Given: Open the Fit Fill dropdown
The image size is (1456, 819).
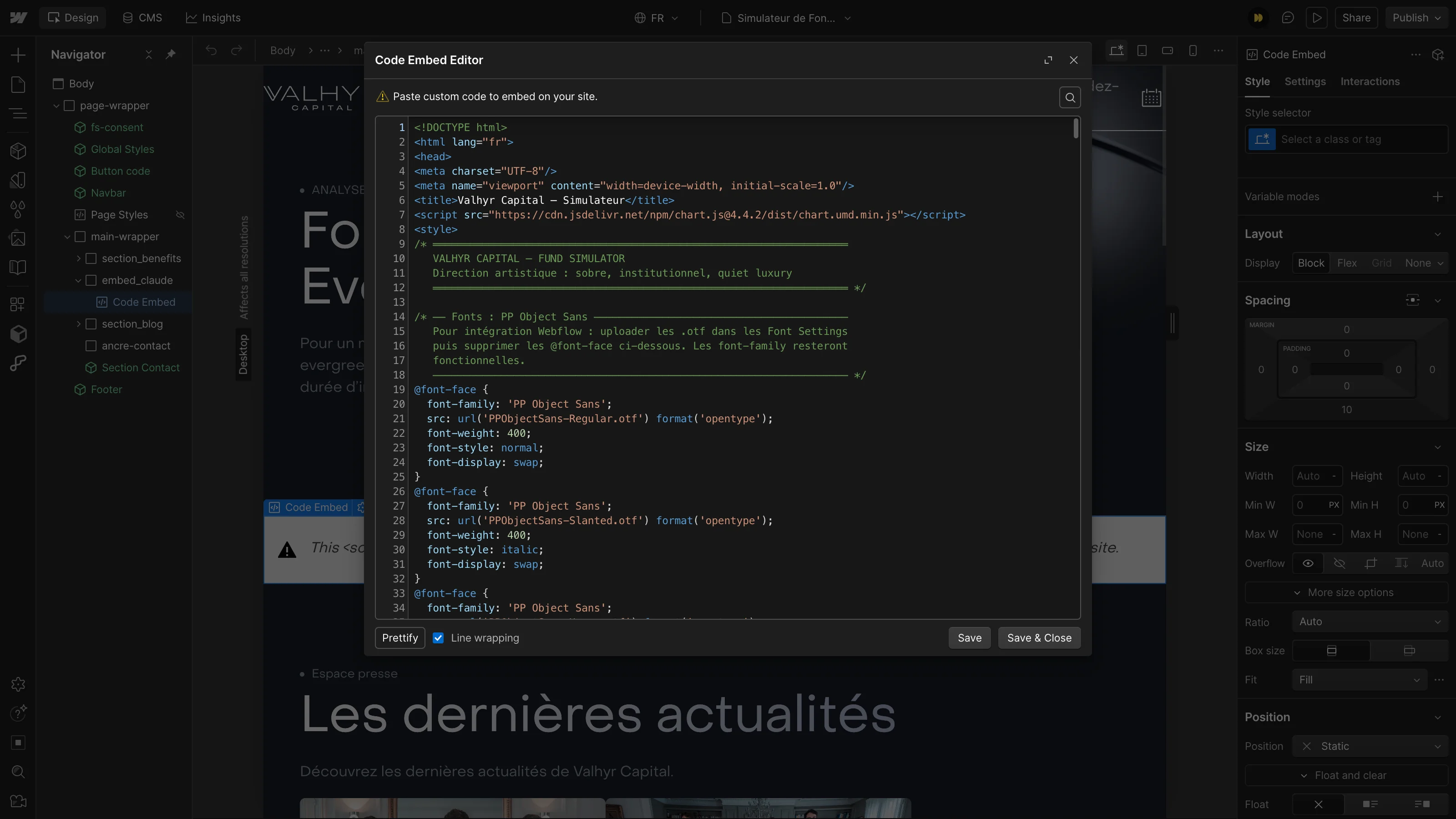Looking at the screenshot, I should click(x=1360, y=679).
